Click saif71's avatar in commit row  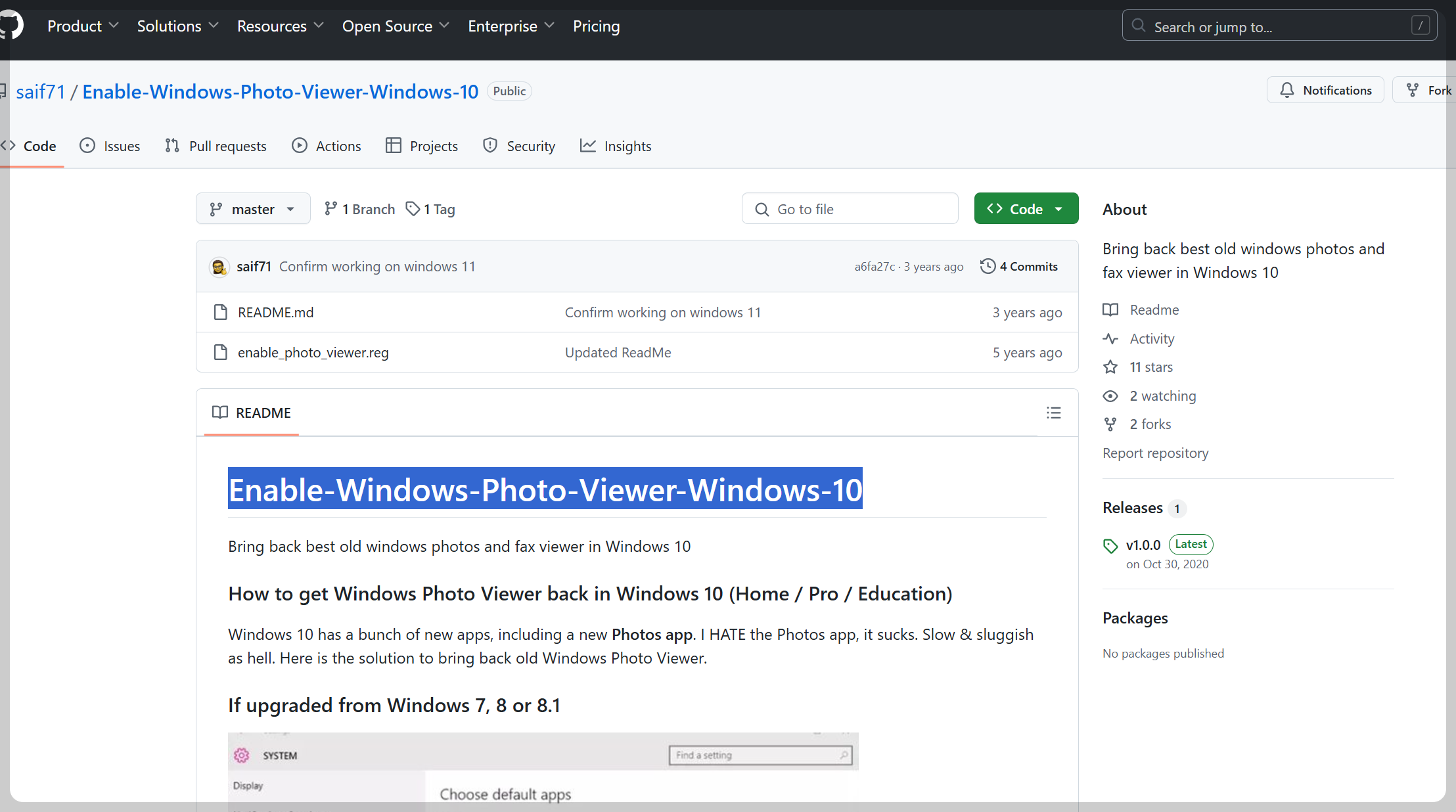(219, 267)
